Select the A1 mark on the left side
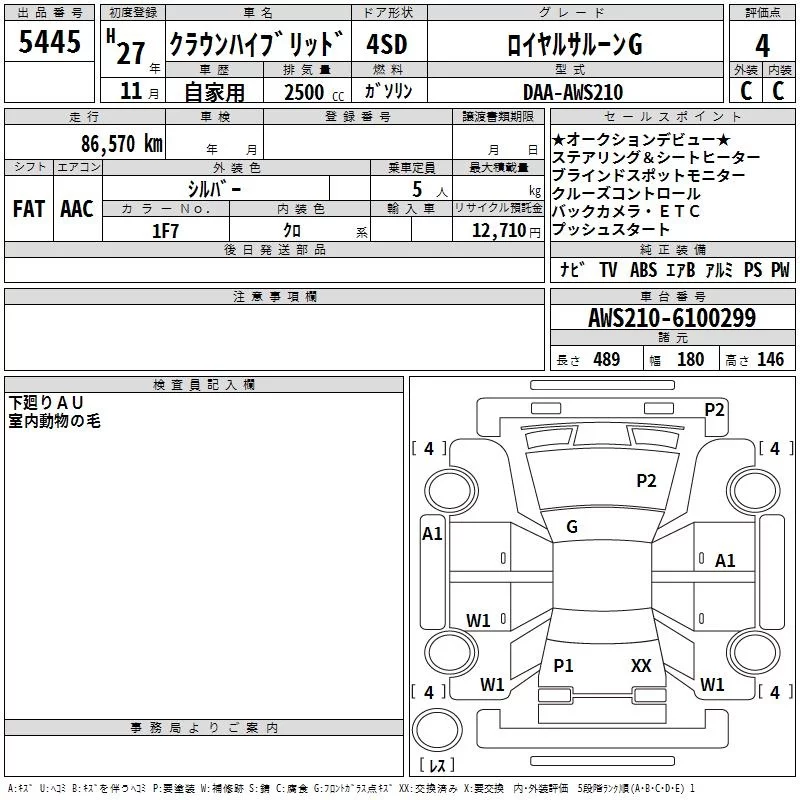800x800 pixels. point(432,534)
